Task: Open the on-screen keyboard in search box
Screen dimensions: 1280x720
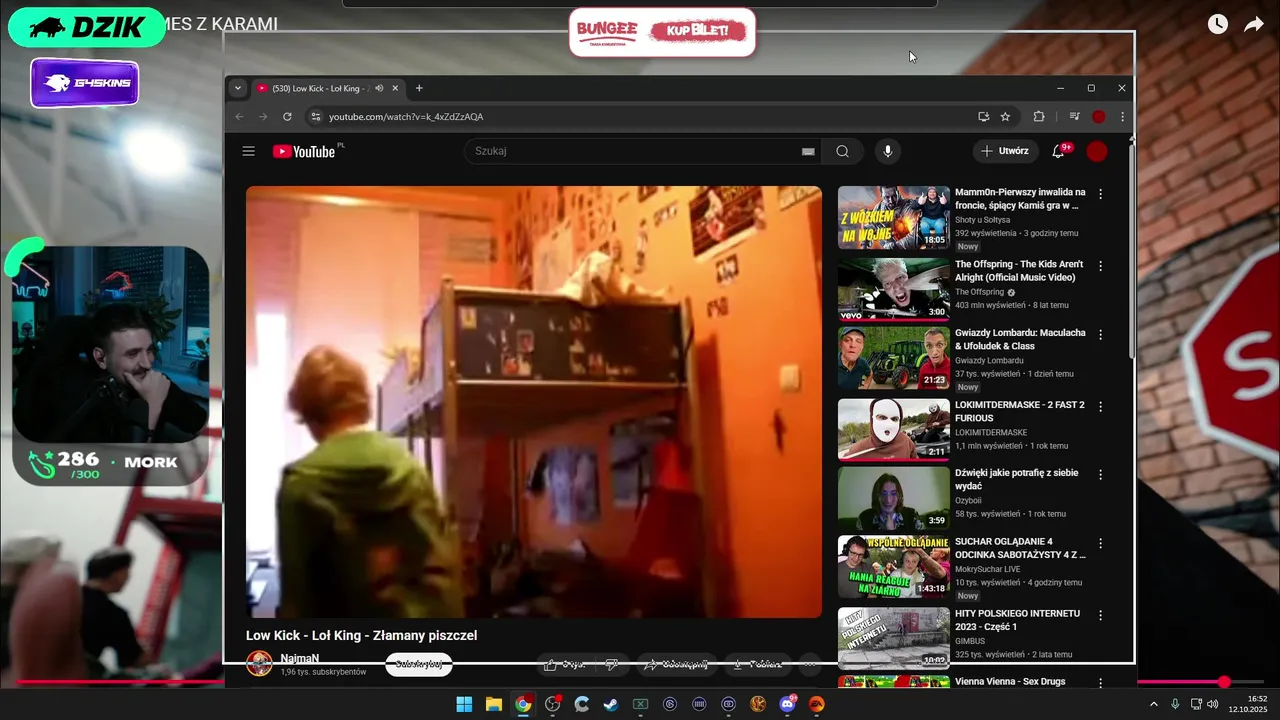Action: tap(808, 151)
